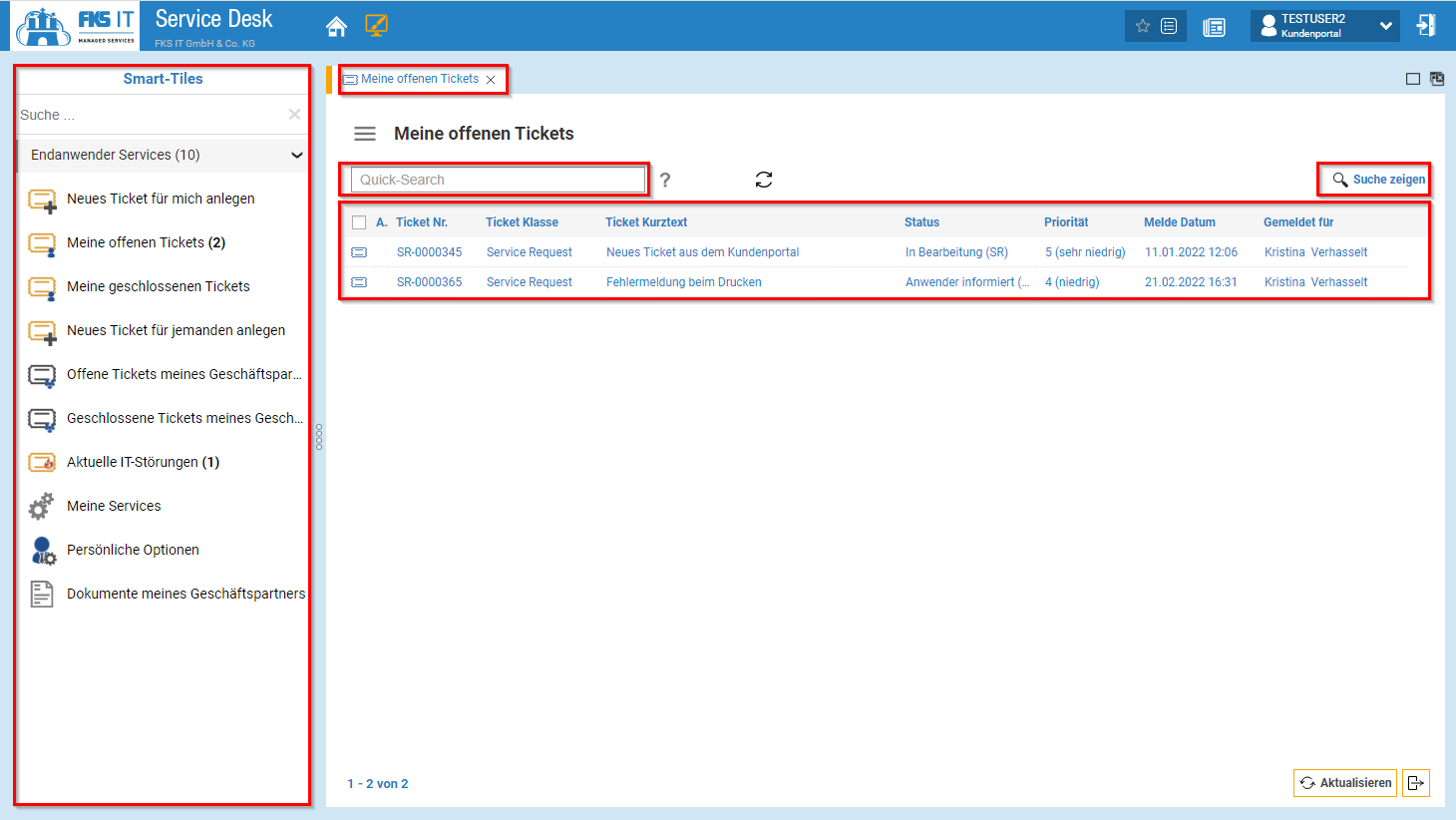Open the favorites star list icon

1155,26
